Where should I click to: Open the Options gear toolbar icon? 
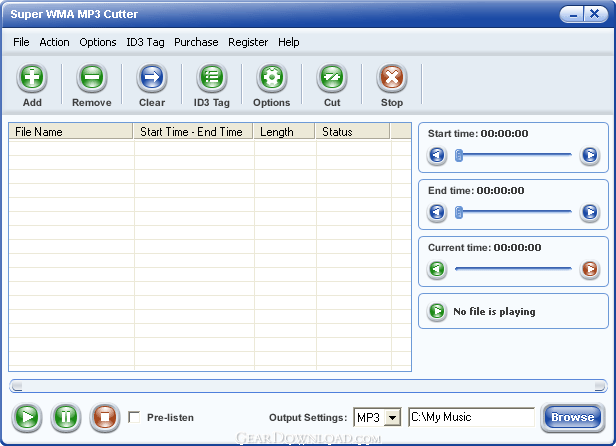(272, 77)
